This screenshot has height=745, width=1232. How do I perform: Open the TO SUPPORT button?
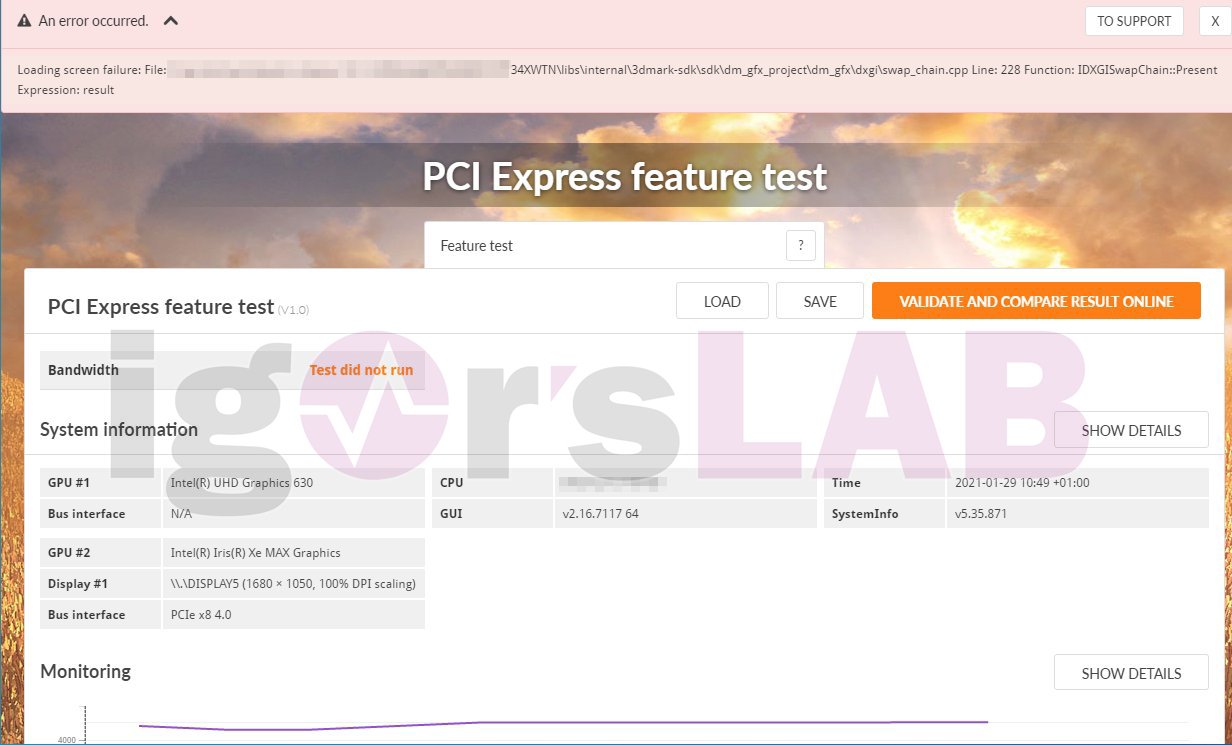coord(1134,21)
